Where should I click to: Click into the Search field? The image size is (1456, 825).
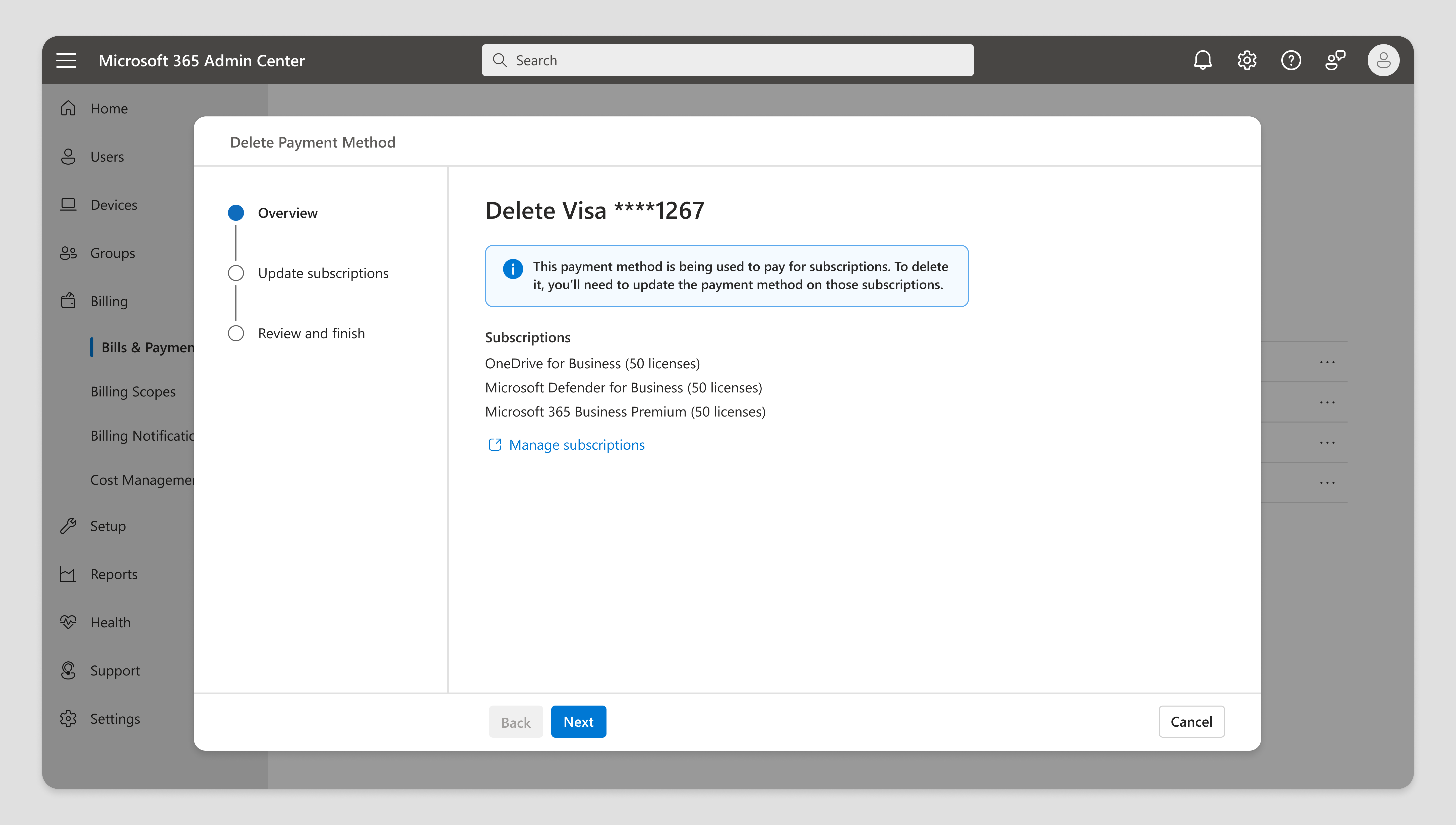point(728,60)
